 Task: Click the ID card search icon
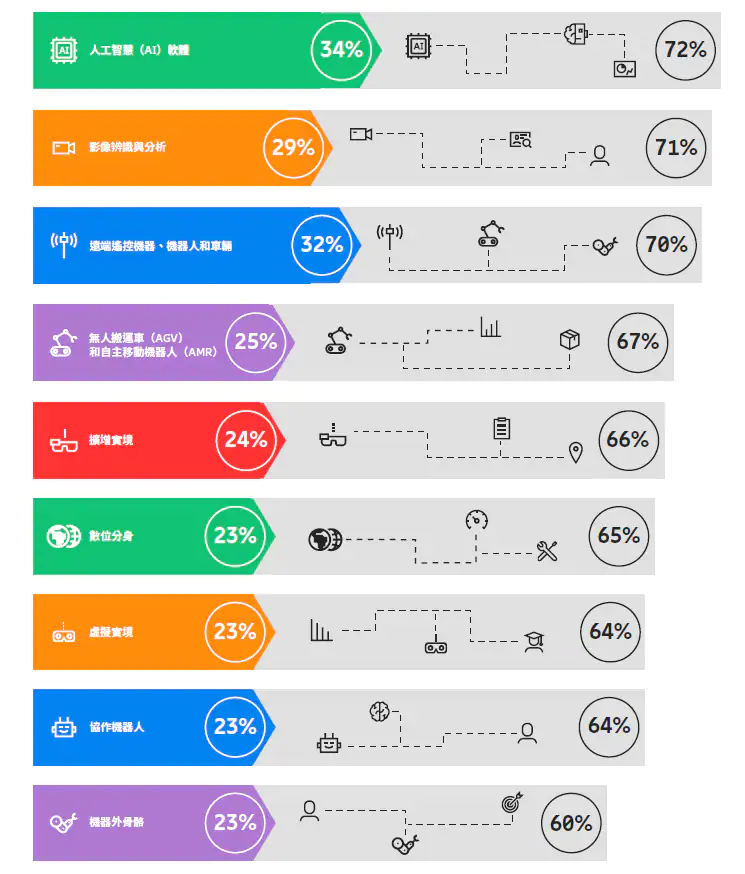pyautogui.click(x=520, y=140)
